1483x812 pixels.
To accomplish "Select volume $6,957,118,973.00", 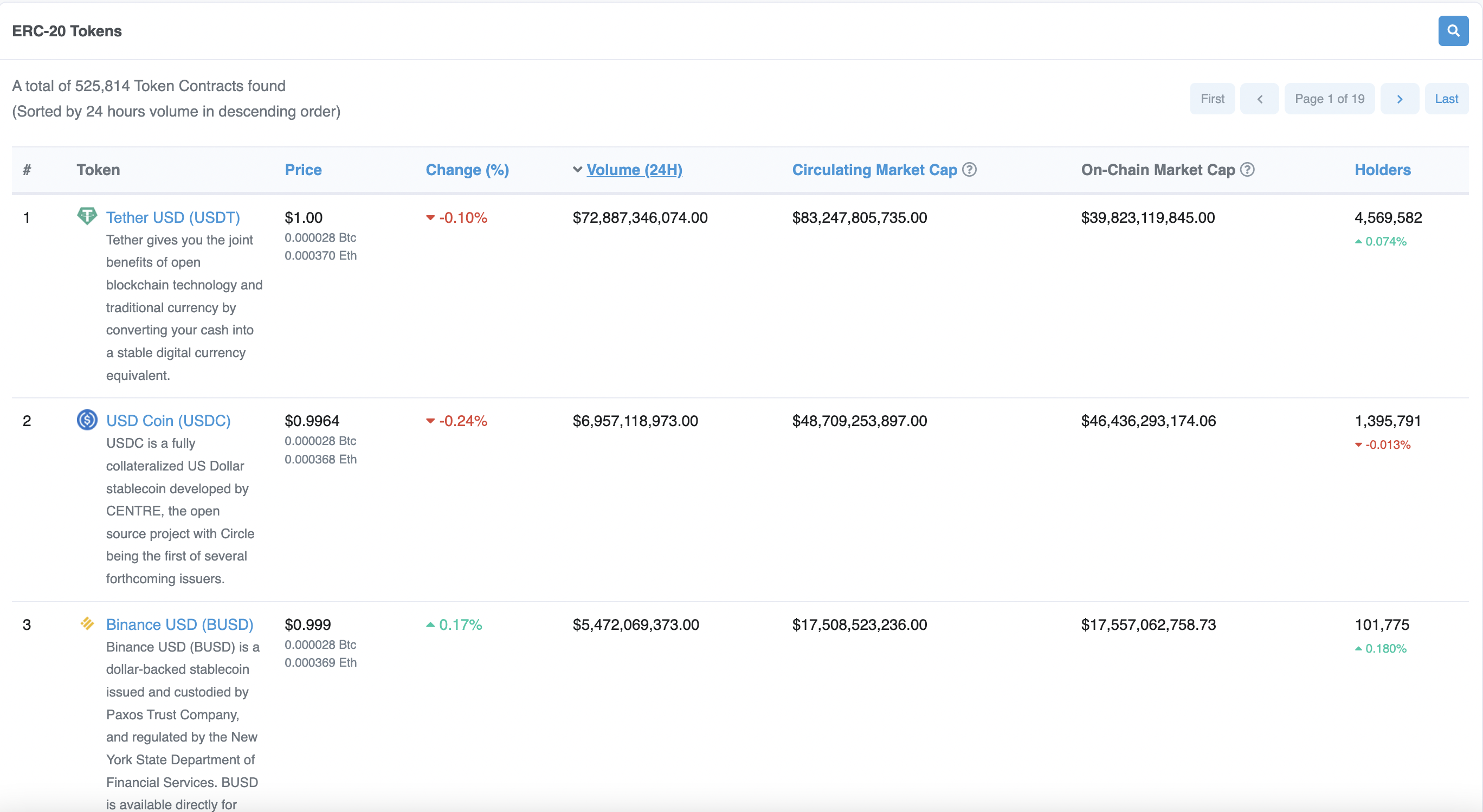I will coord(635,421).
